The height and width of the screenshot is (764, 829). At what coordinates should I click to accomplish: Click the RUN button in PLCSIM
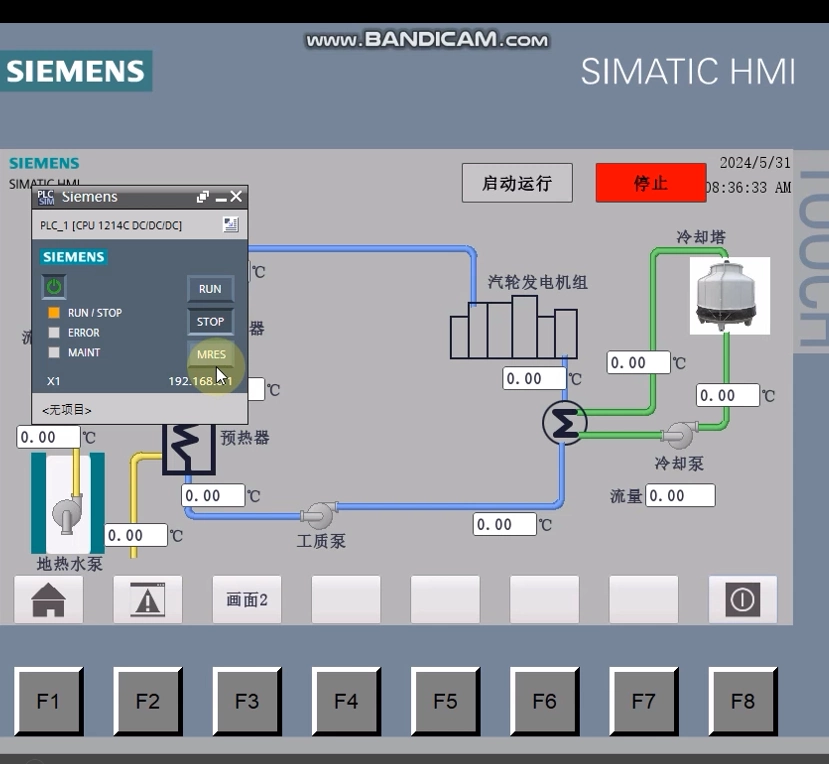pos(210,289)
